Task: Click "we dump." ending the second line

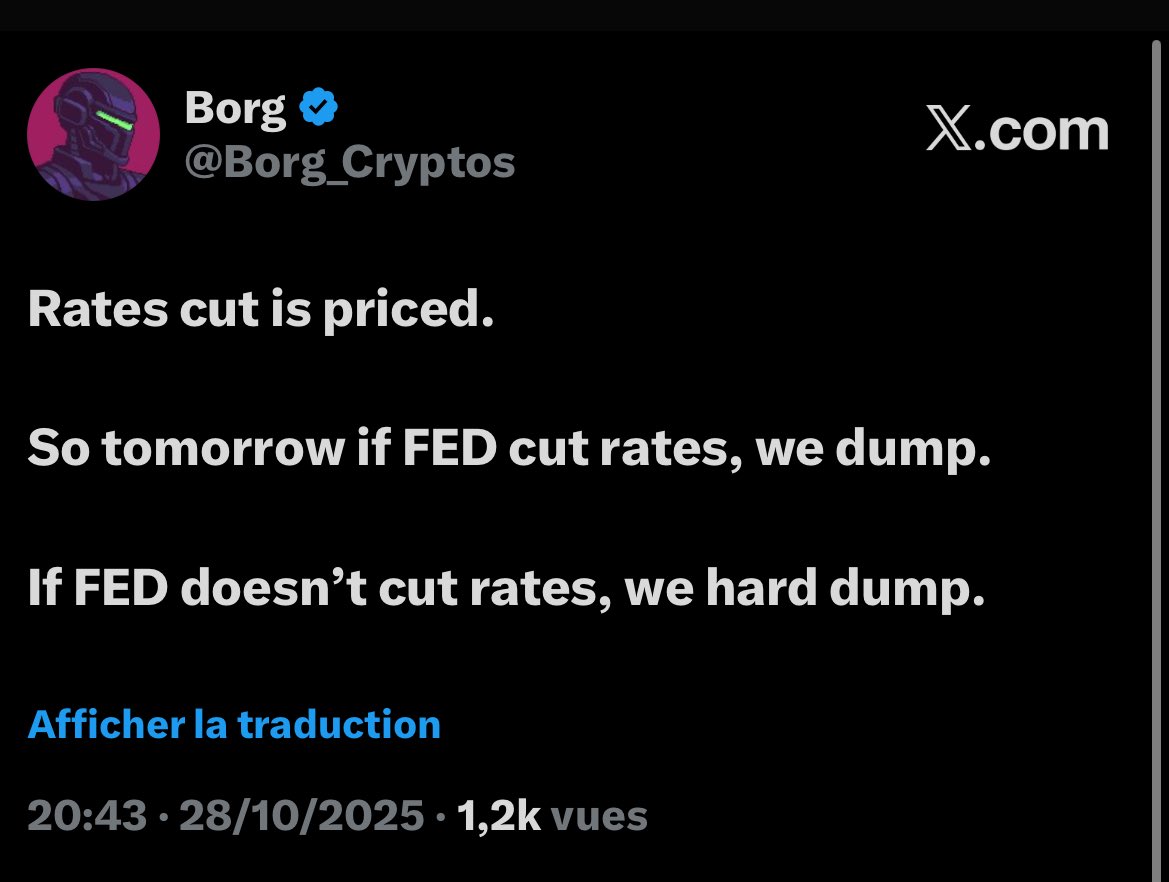Action: point(872,451)
